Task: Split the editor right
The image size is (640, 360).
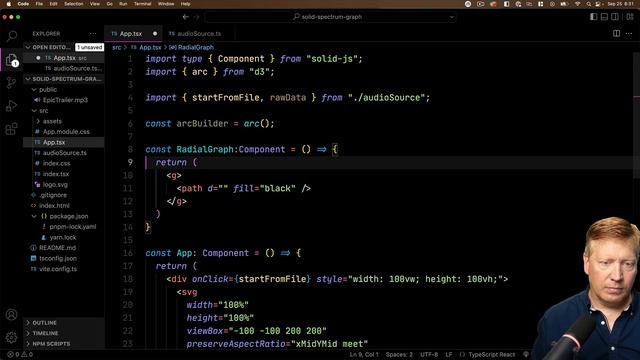Action: pyautogui.click(x=616, y=33)
